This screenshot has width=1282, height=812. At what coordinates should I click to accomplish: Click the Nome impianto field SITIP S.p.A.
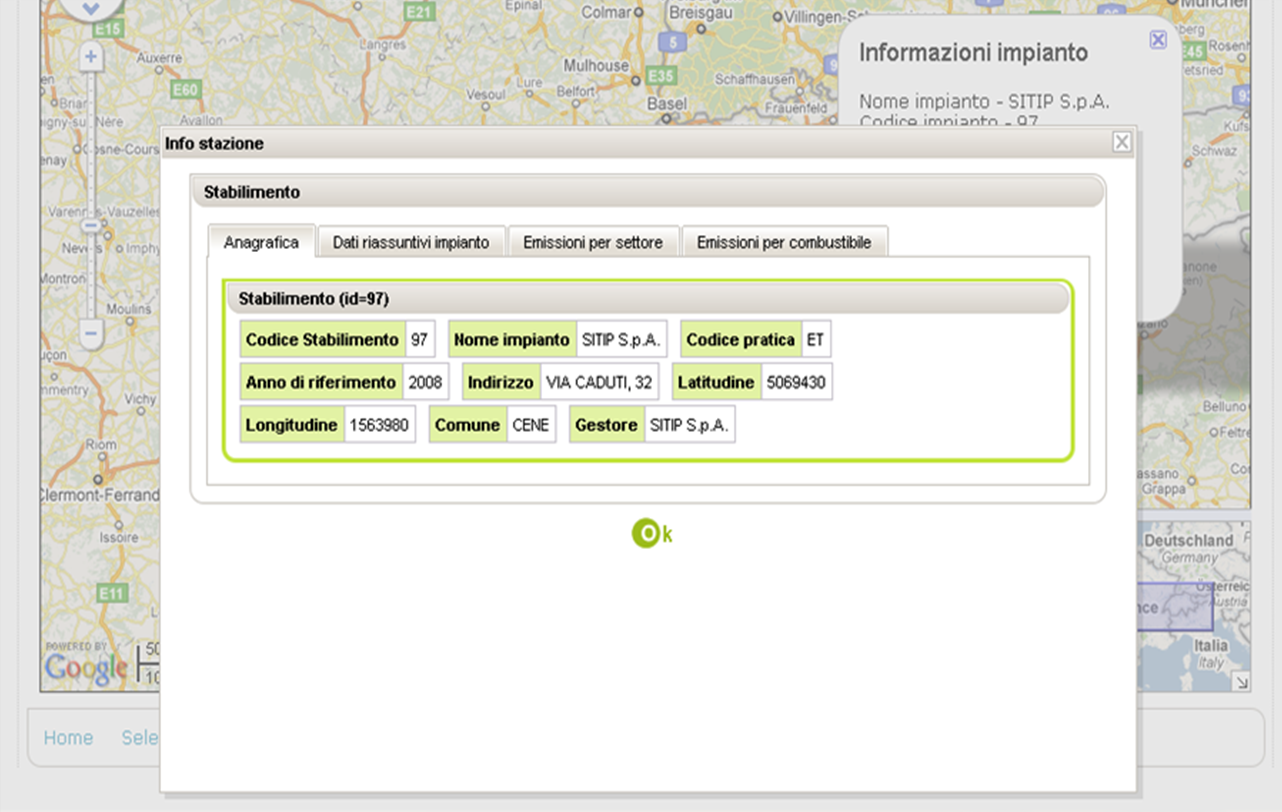621,340
